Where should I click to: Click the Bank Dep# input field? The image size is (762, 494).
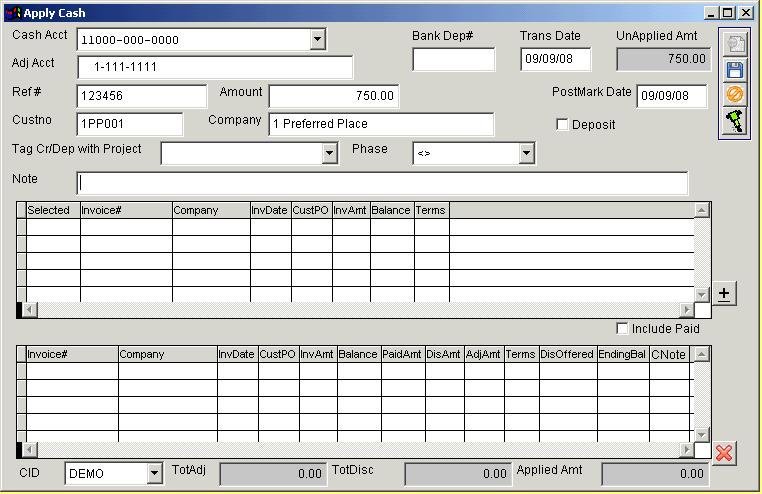point(453,60)
